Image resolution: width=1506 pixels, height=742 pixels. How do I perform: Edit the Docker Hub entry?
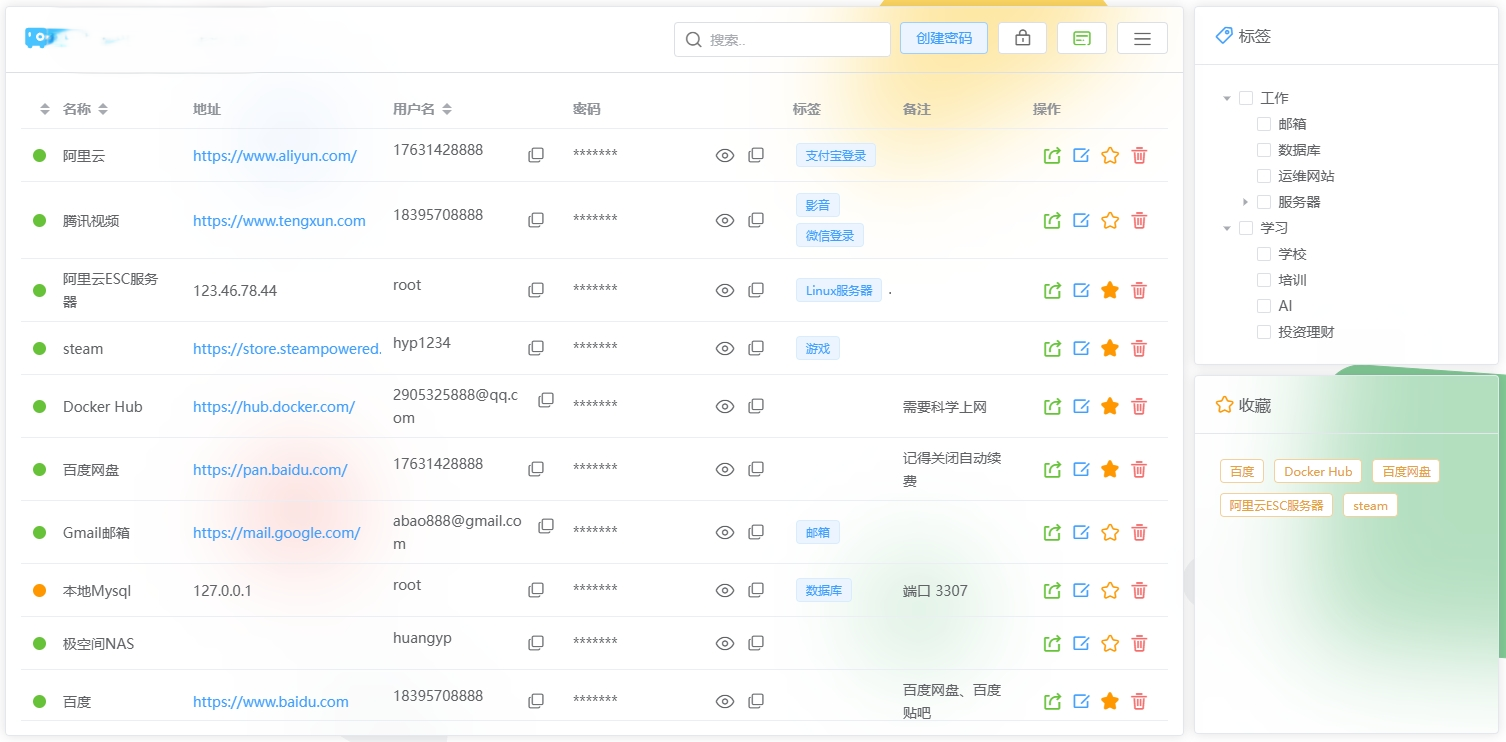1081,406
